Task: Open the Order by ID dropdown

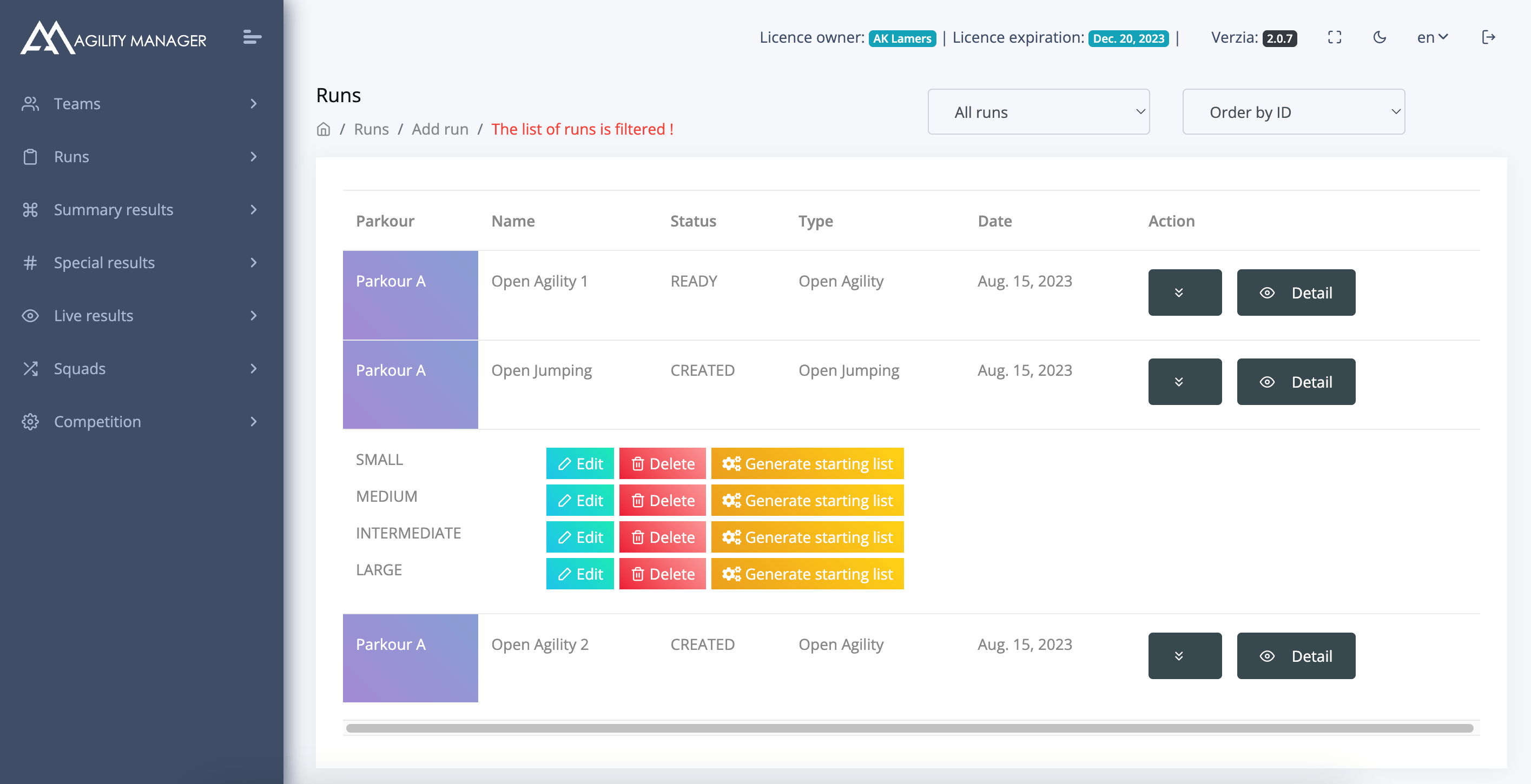Action: (1292, 112)
